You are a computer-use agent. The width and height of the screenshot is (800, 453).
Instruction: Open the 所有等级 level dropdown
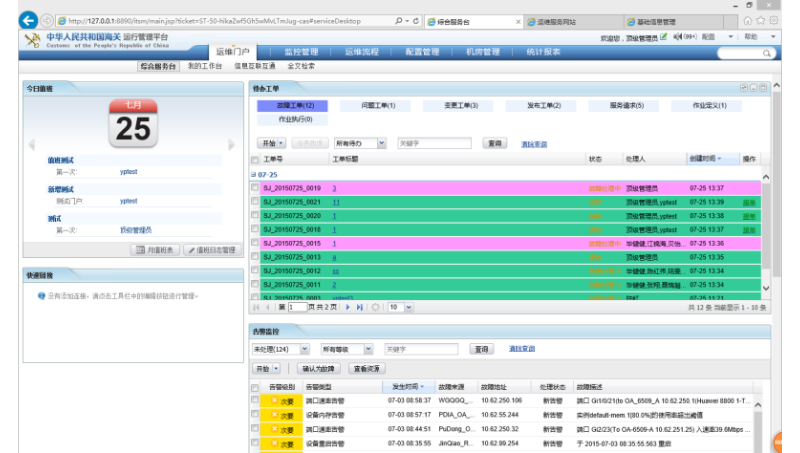tap(368, 349)
